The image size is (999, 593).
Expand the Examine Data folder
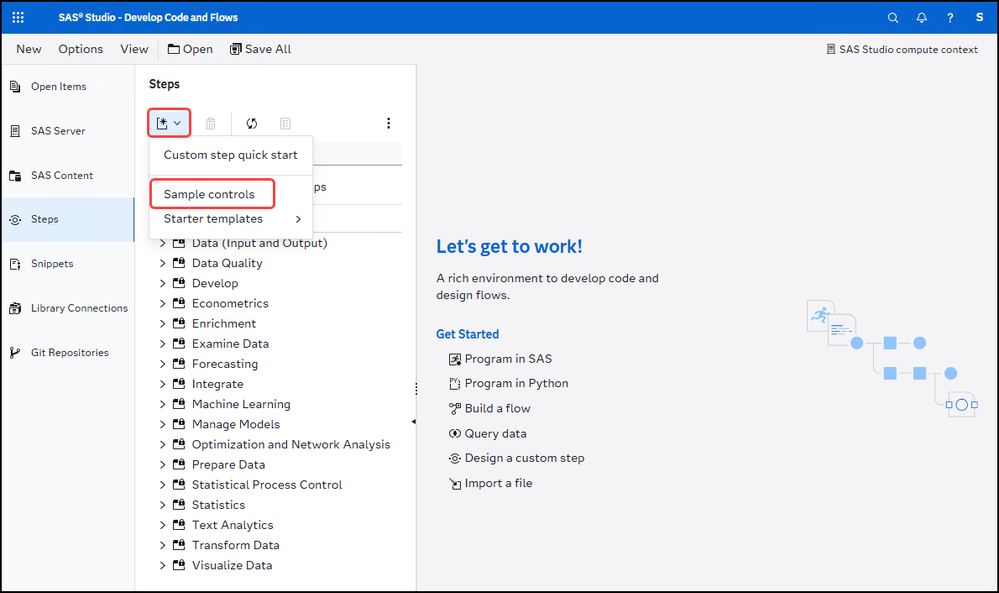pyautogui.click(x=162, y=344)
